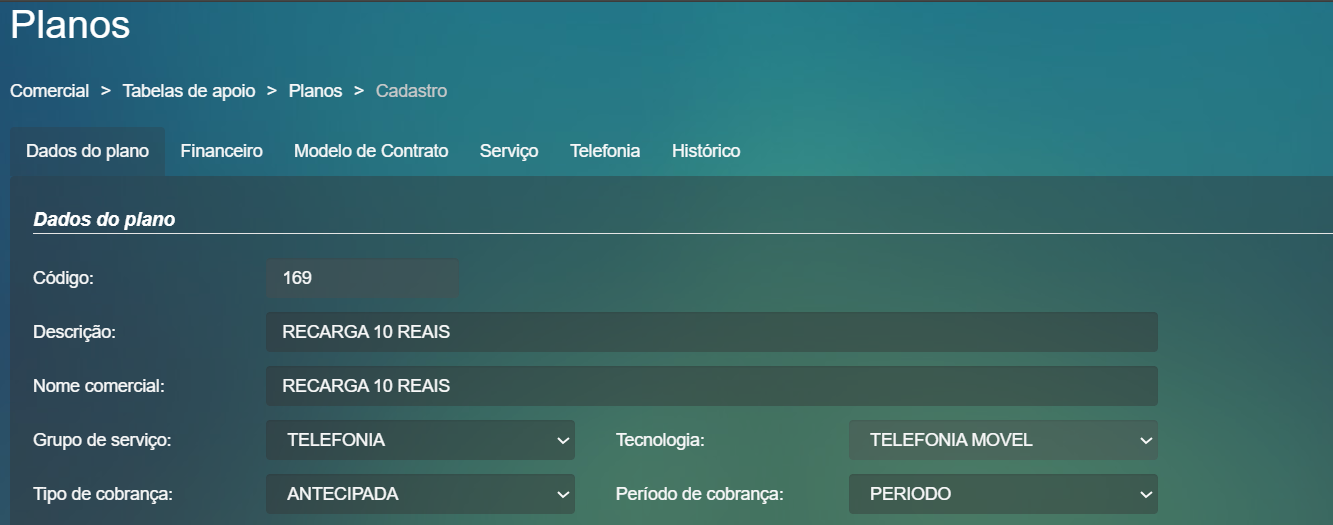The height and width of the screenshot is (525, 1333).
Task: Go to the Telefonia tab
Action: (605, 151)
